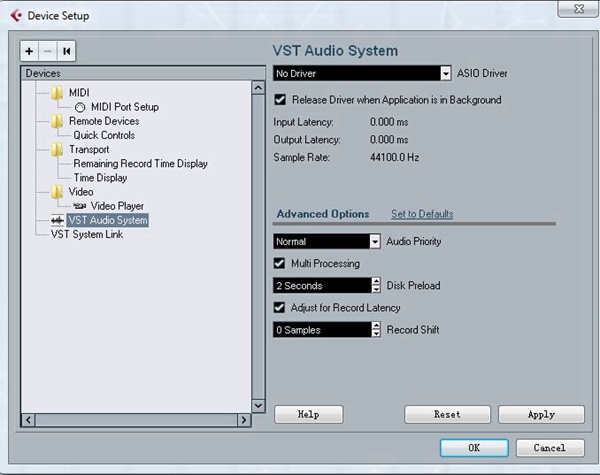Click the reset-to-start arrow toolbar icon

(x=67, y=51)
